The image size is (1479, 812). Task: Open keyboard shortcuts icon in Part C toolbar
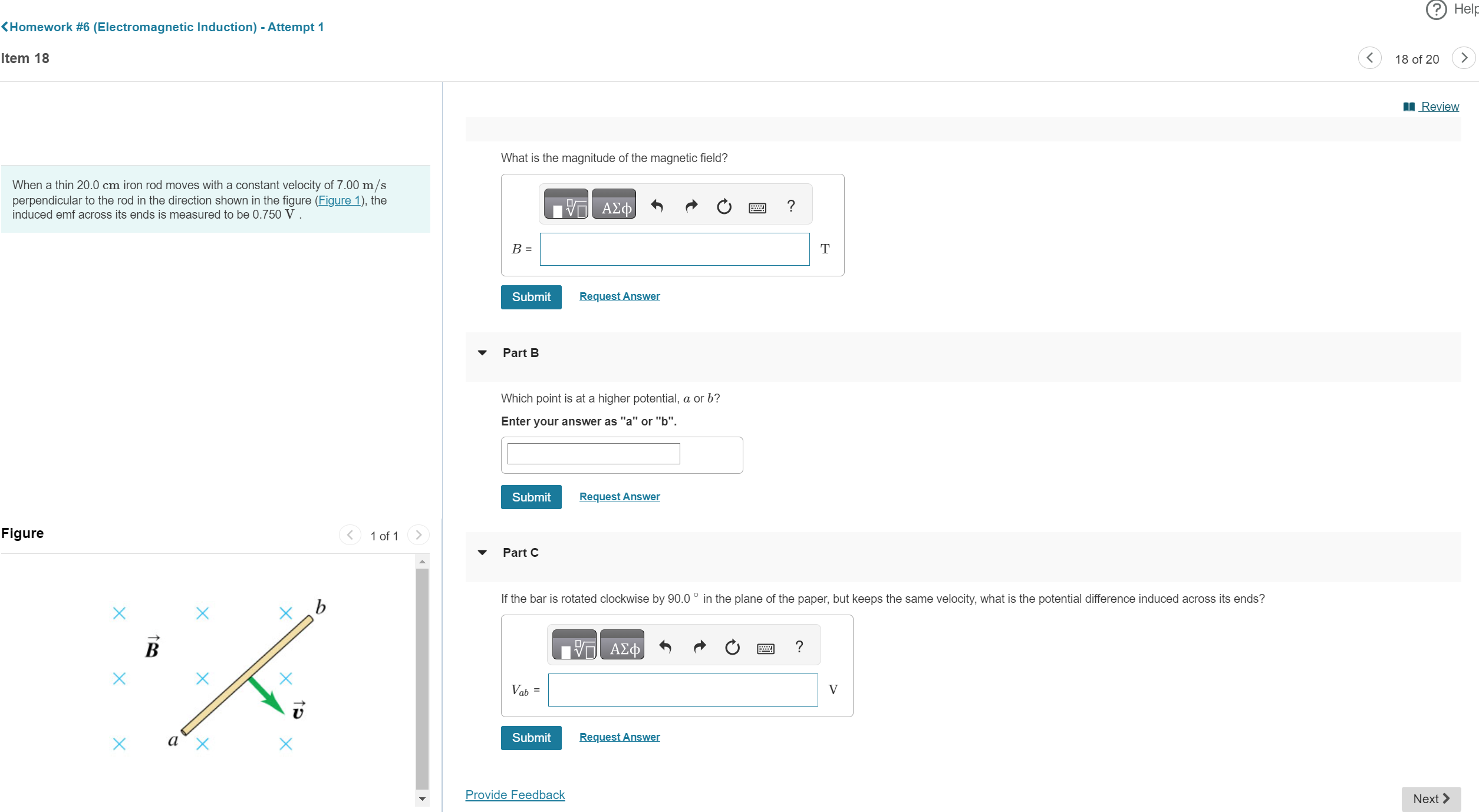(765, 648)
